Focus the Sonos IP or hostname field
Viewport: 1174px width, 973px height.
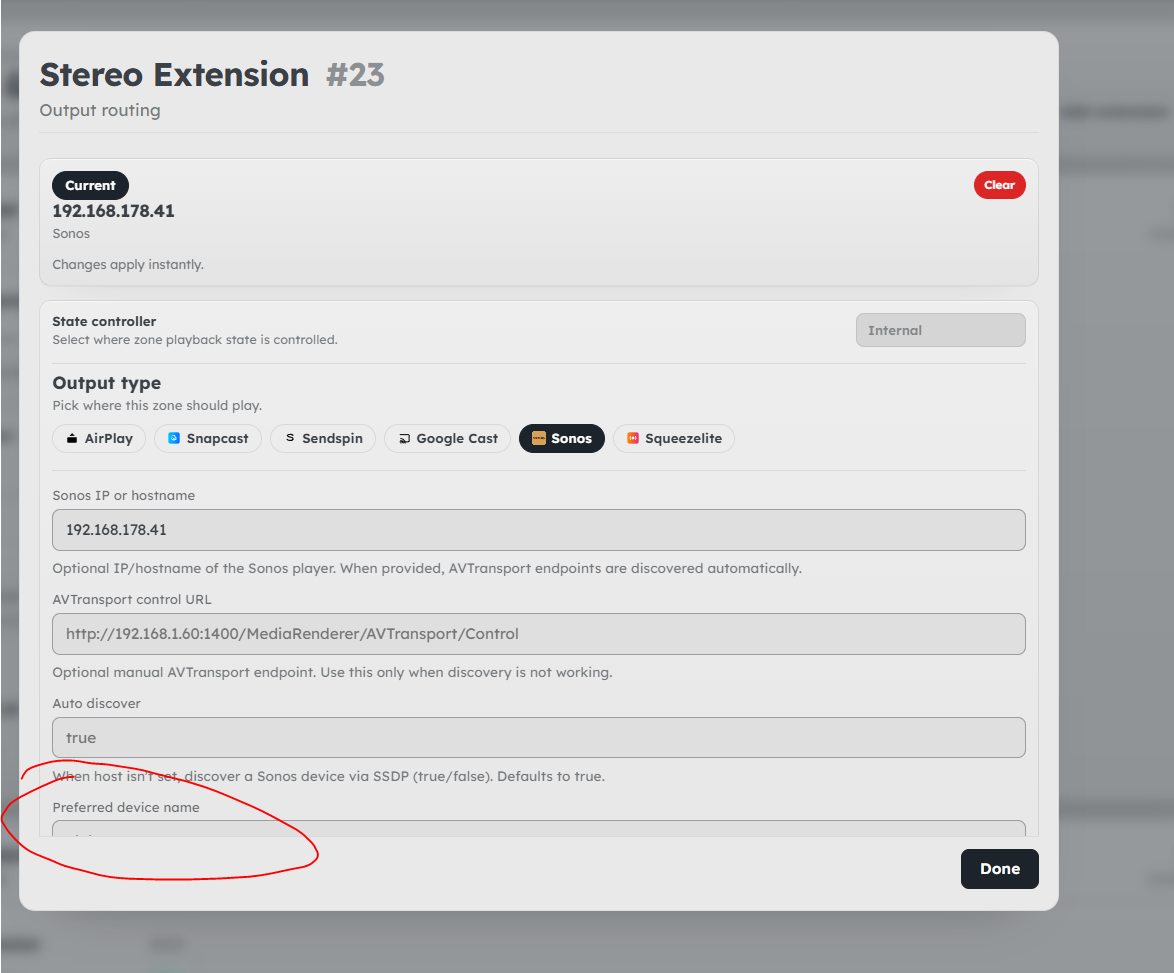538,530
